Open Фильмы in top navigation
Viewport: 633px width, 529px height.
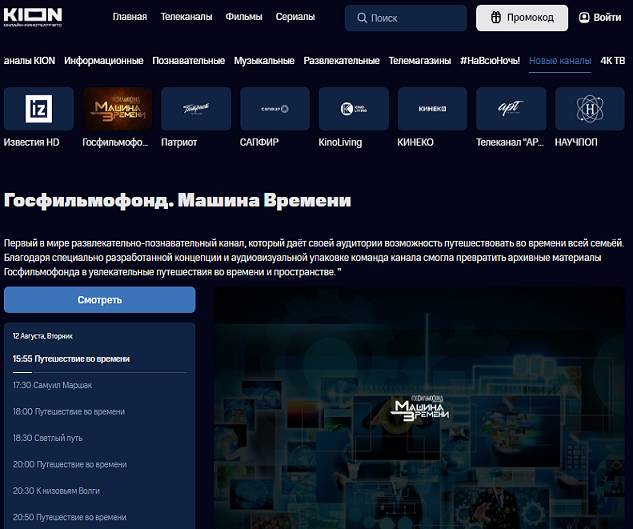point(244,17)
